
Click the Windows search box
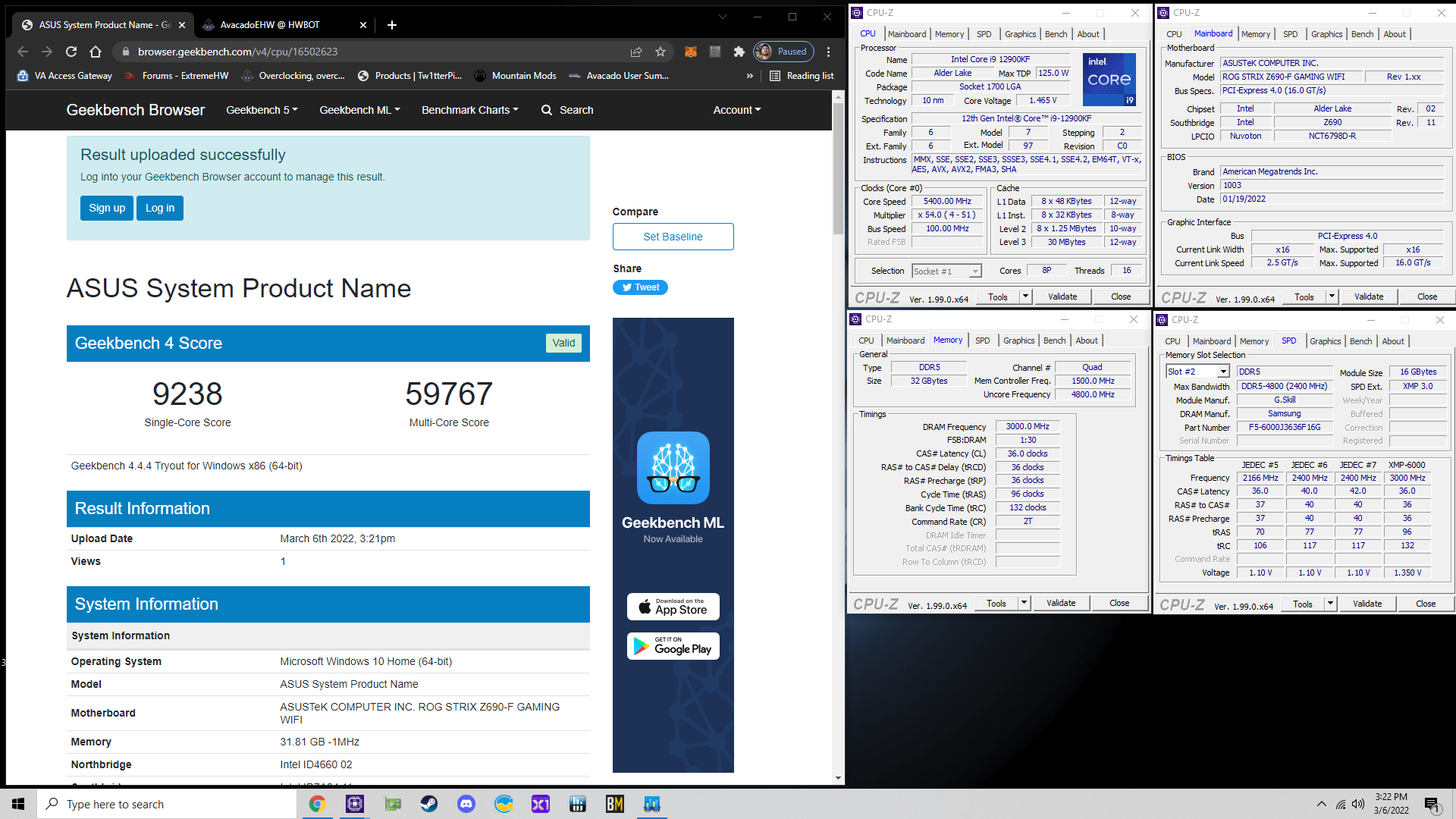[167, 804]
